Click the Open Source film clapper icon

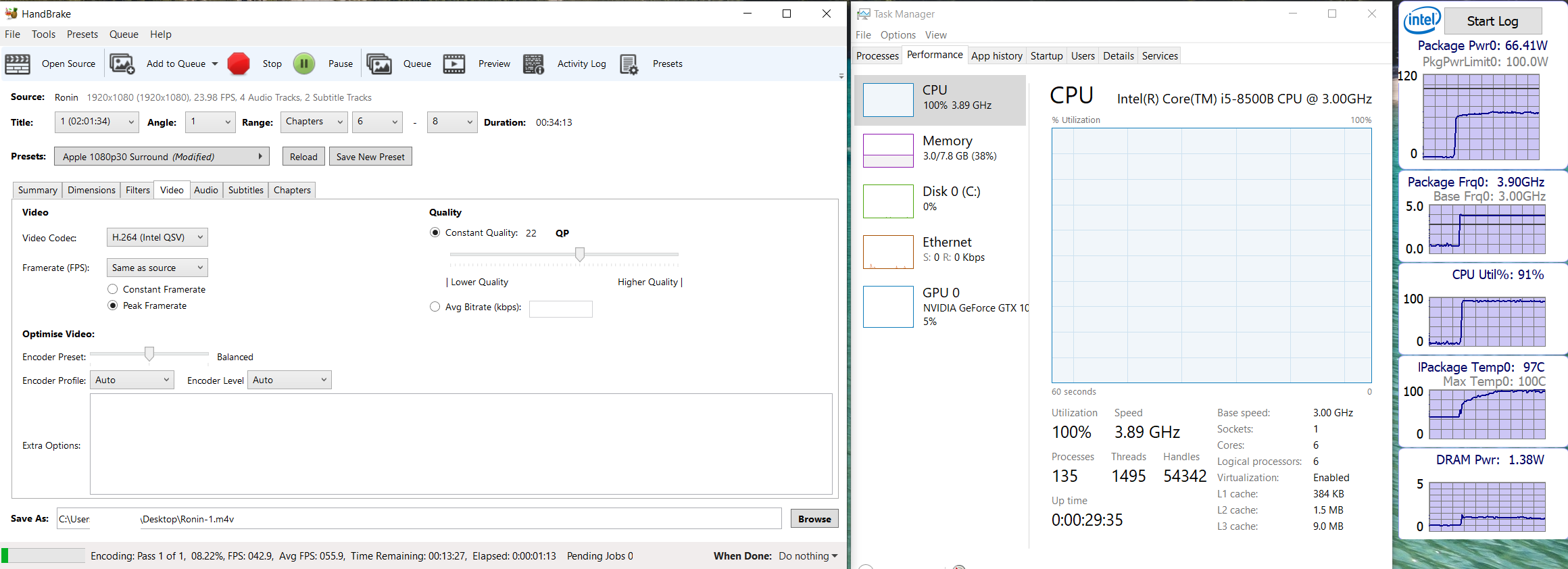pos(18,64)
